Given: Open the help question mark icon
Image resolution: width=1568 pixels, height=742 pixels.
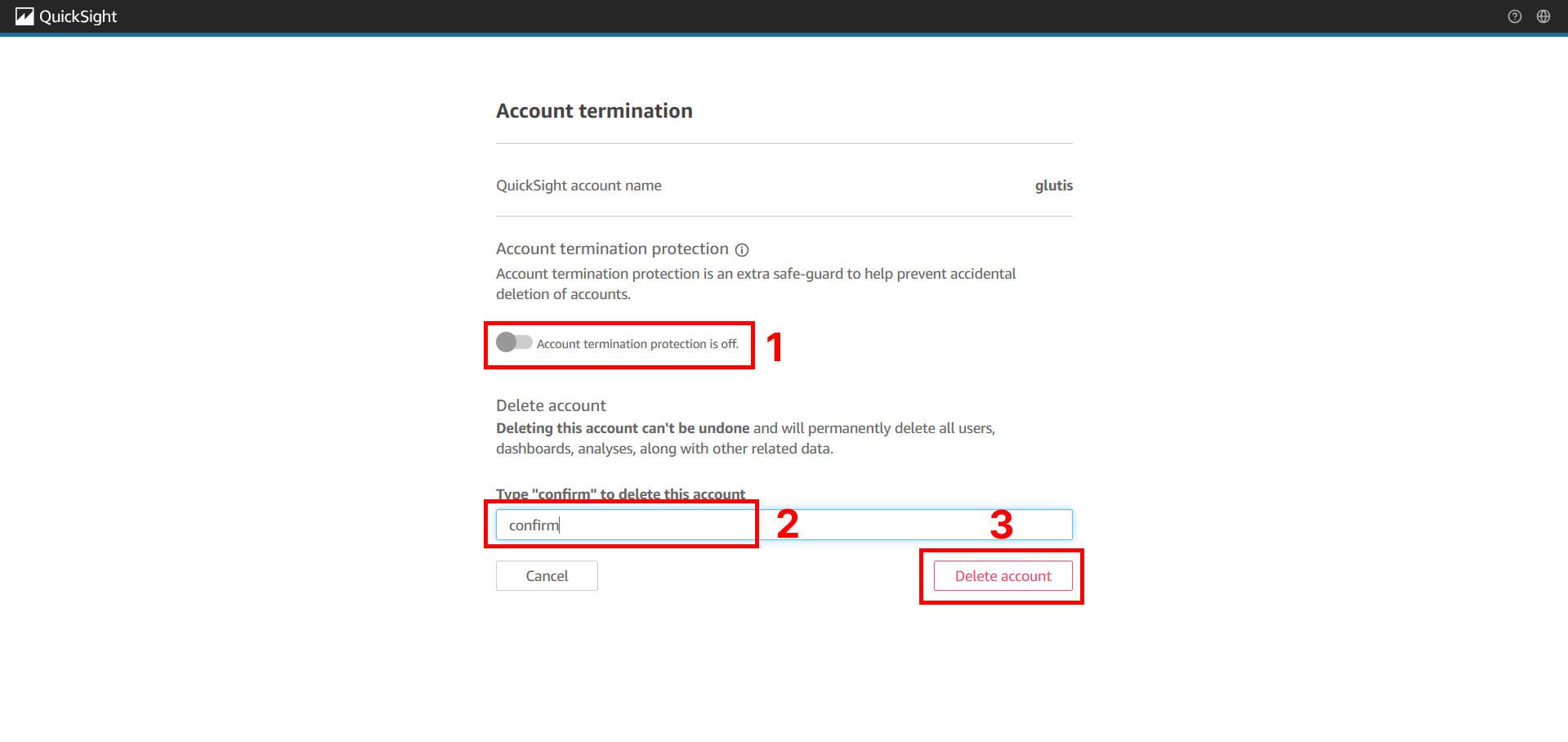Looking at the screenshot, I should tap(1514, 16).
